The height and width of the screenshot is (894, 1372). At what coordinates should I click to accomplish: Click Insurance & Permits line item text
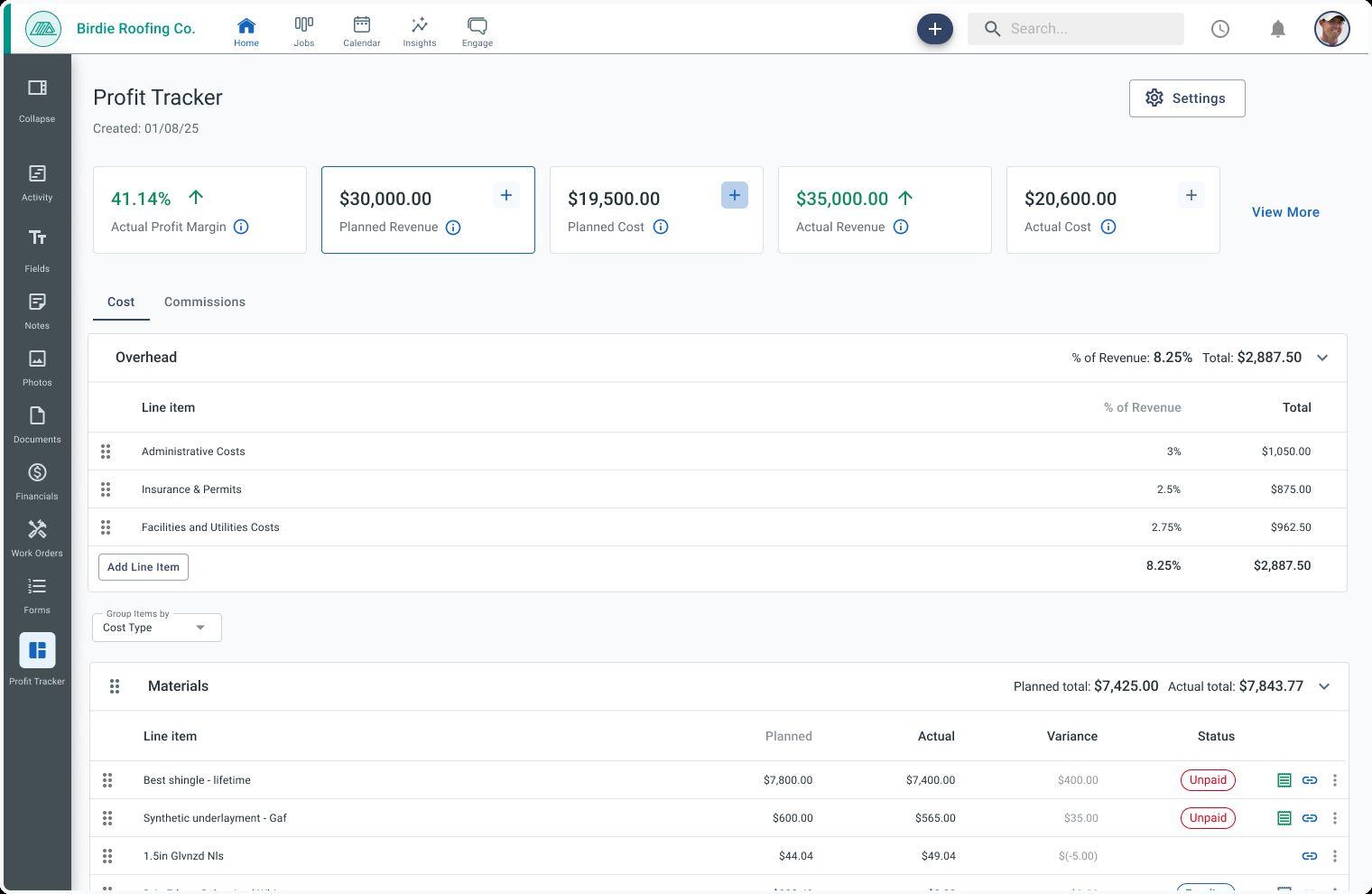pos(191,489)
